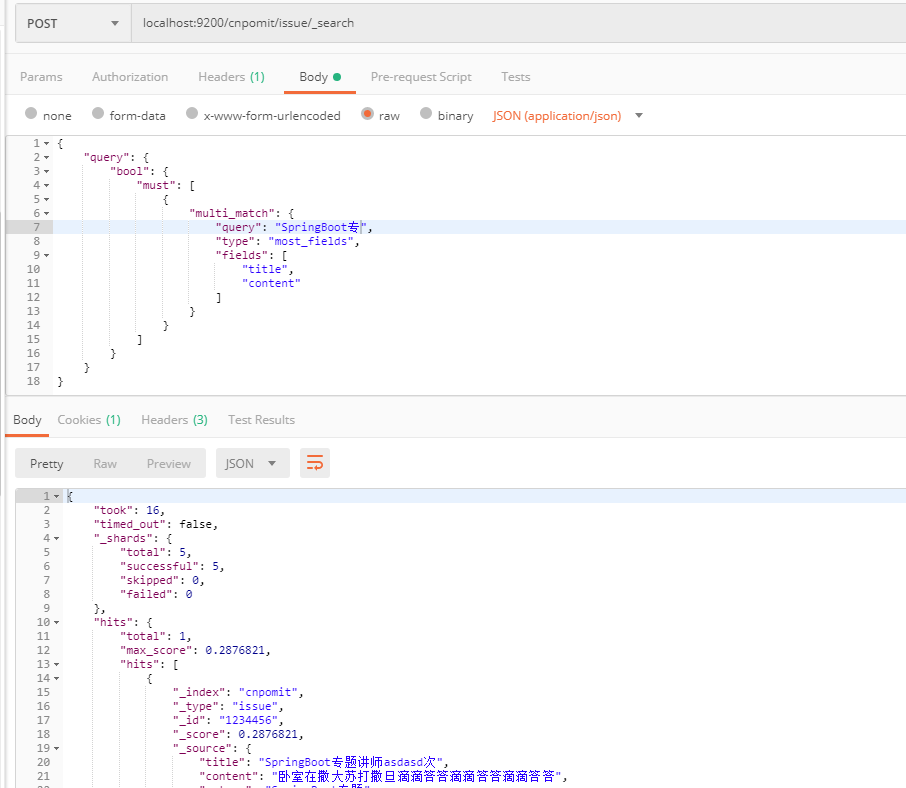Collapse the "fields" array at line 9
This screenshot has width=906, height=788.
(x=46, y=255)
